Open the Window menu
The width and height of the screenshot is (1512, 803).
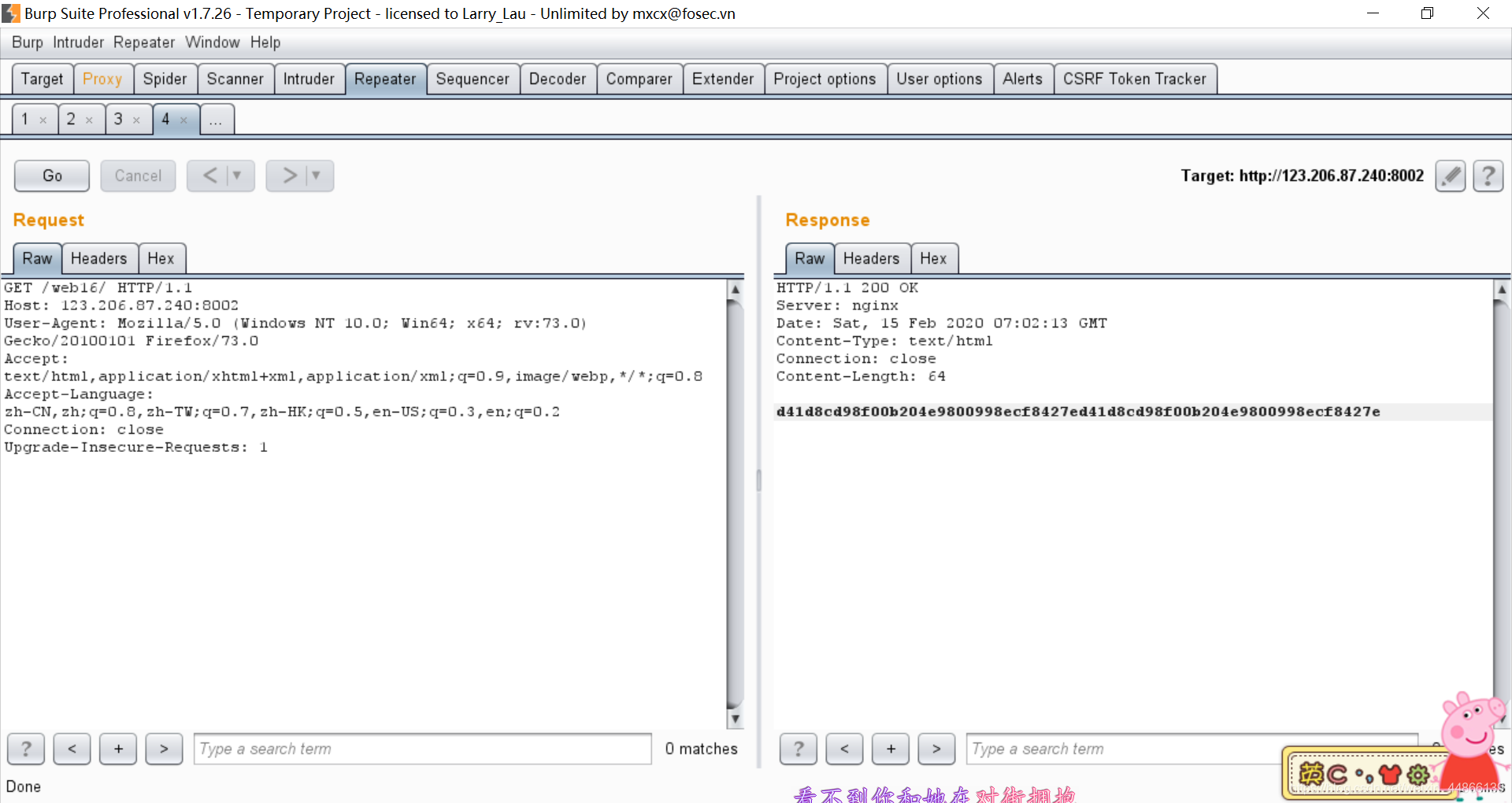click(213, 43)
